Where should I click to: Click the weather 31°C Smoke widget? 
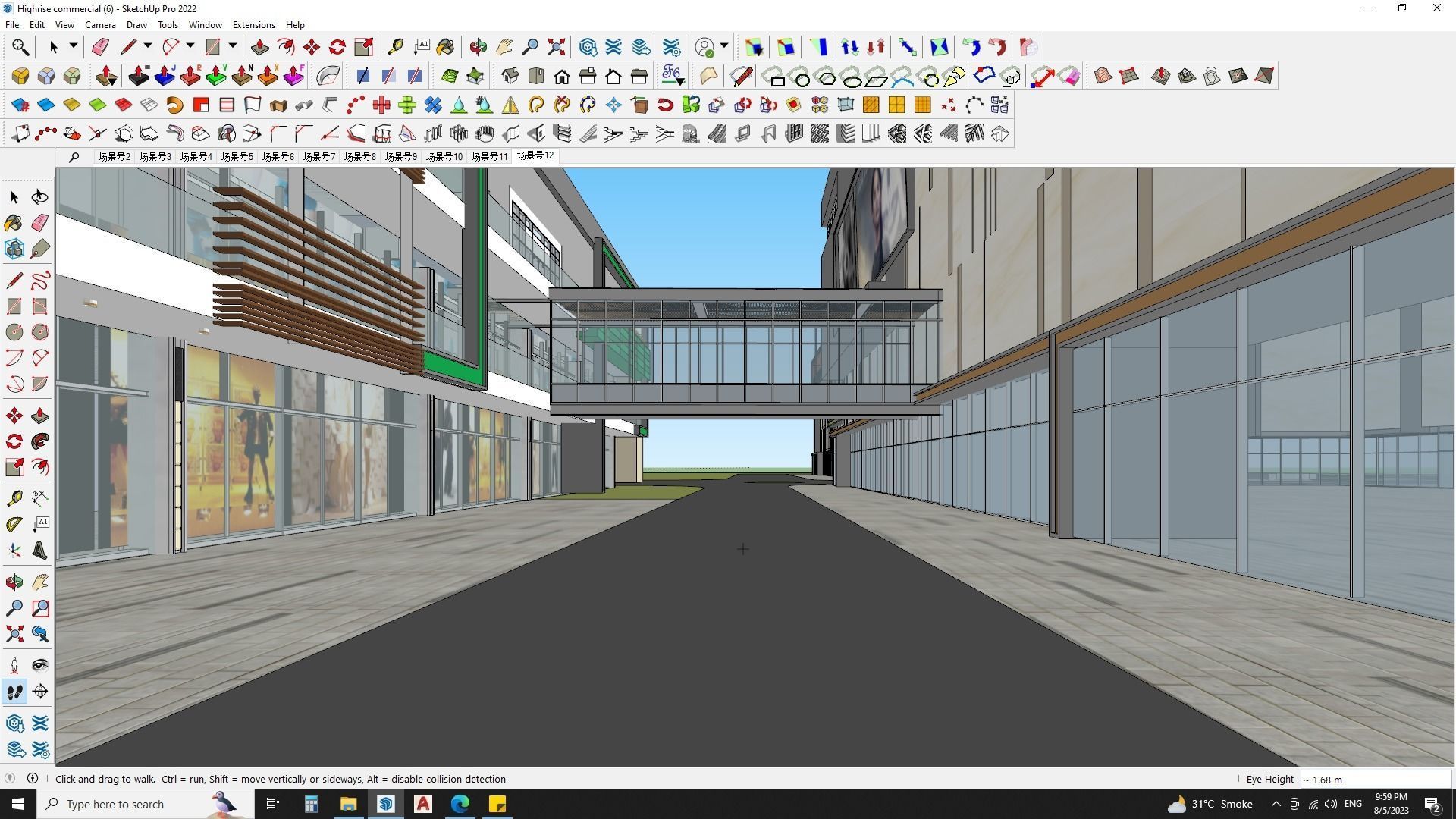coord(1210,804)
